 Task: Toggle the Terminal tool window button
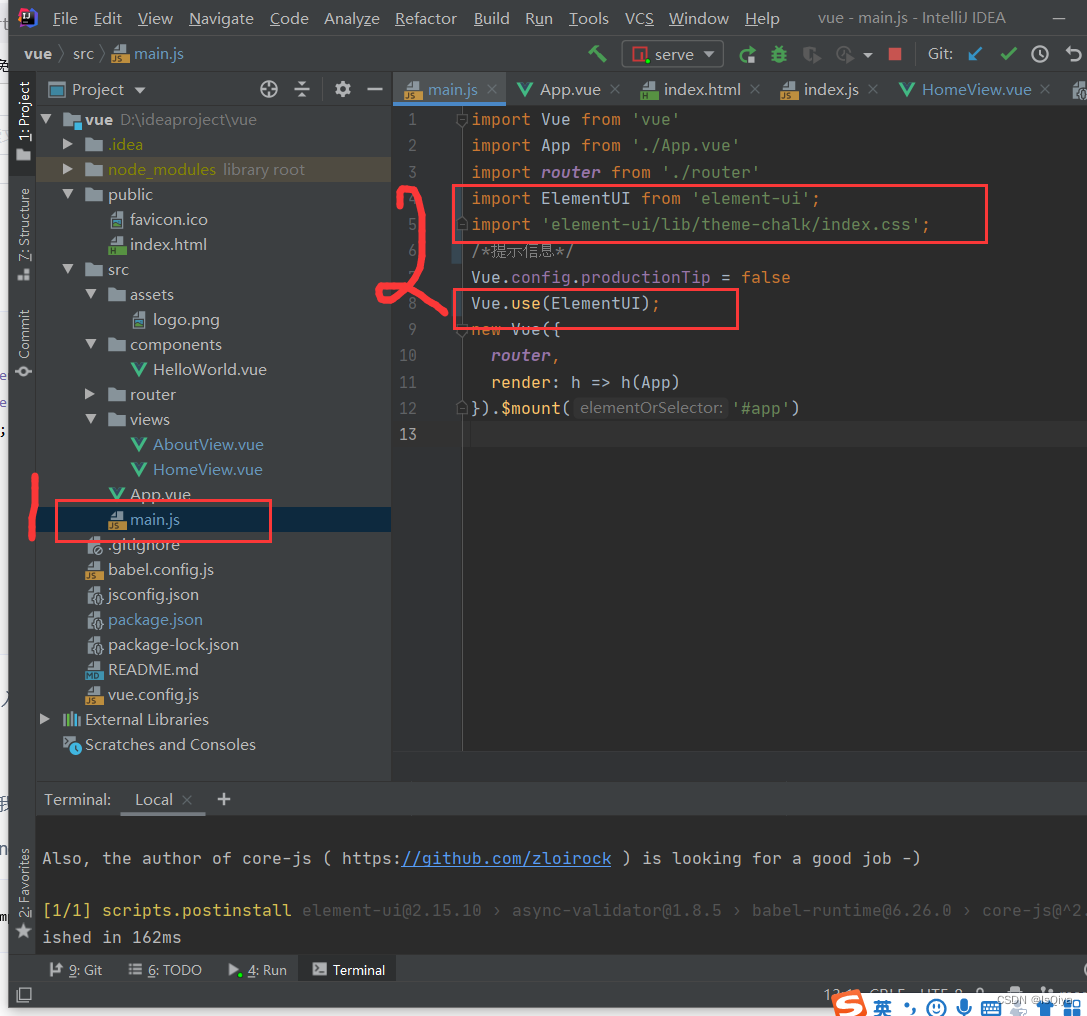coord(348,970)
